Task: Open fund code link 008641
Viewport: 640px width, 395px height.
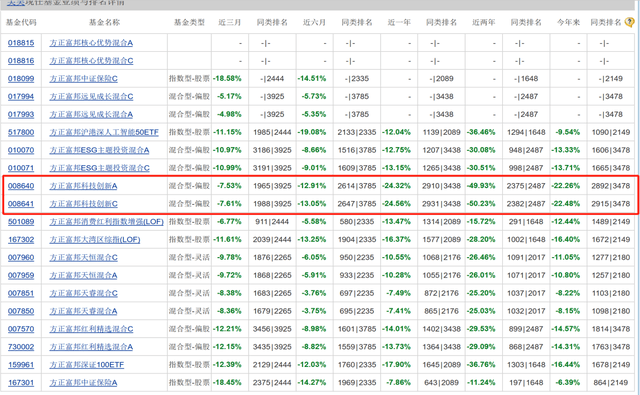Action: pyautogui.click(x=21, y=204)
